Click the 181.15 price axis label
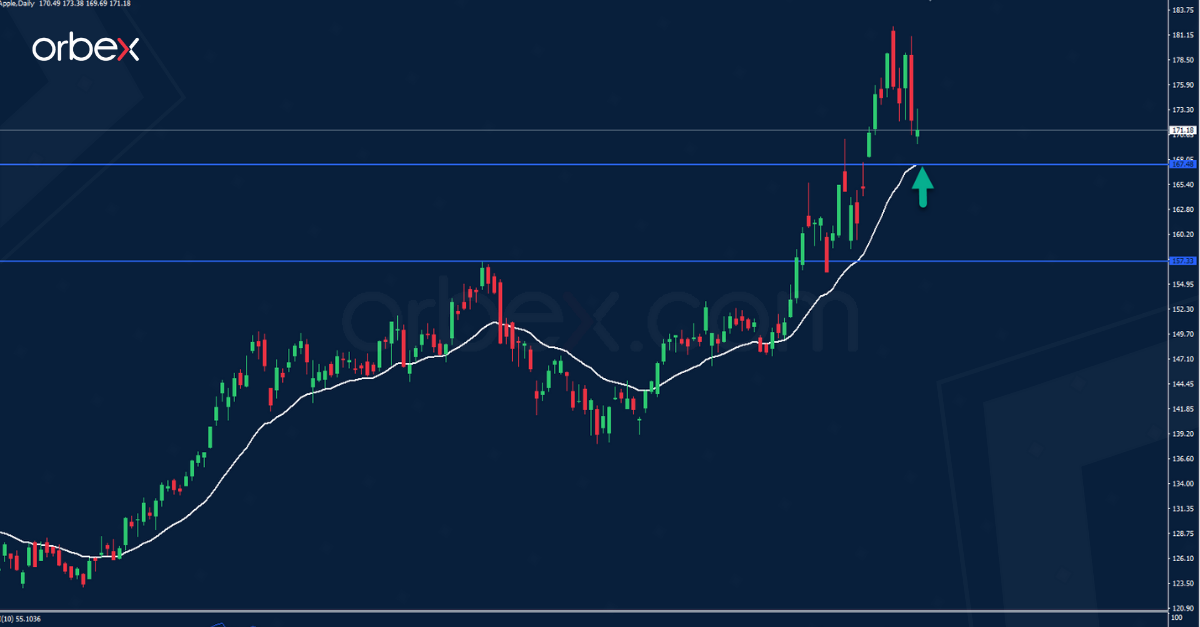Viewport: 1200px width, 627px height. click(1185, 35)
